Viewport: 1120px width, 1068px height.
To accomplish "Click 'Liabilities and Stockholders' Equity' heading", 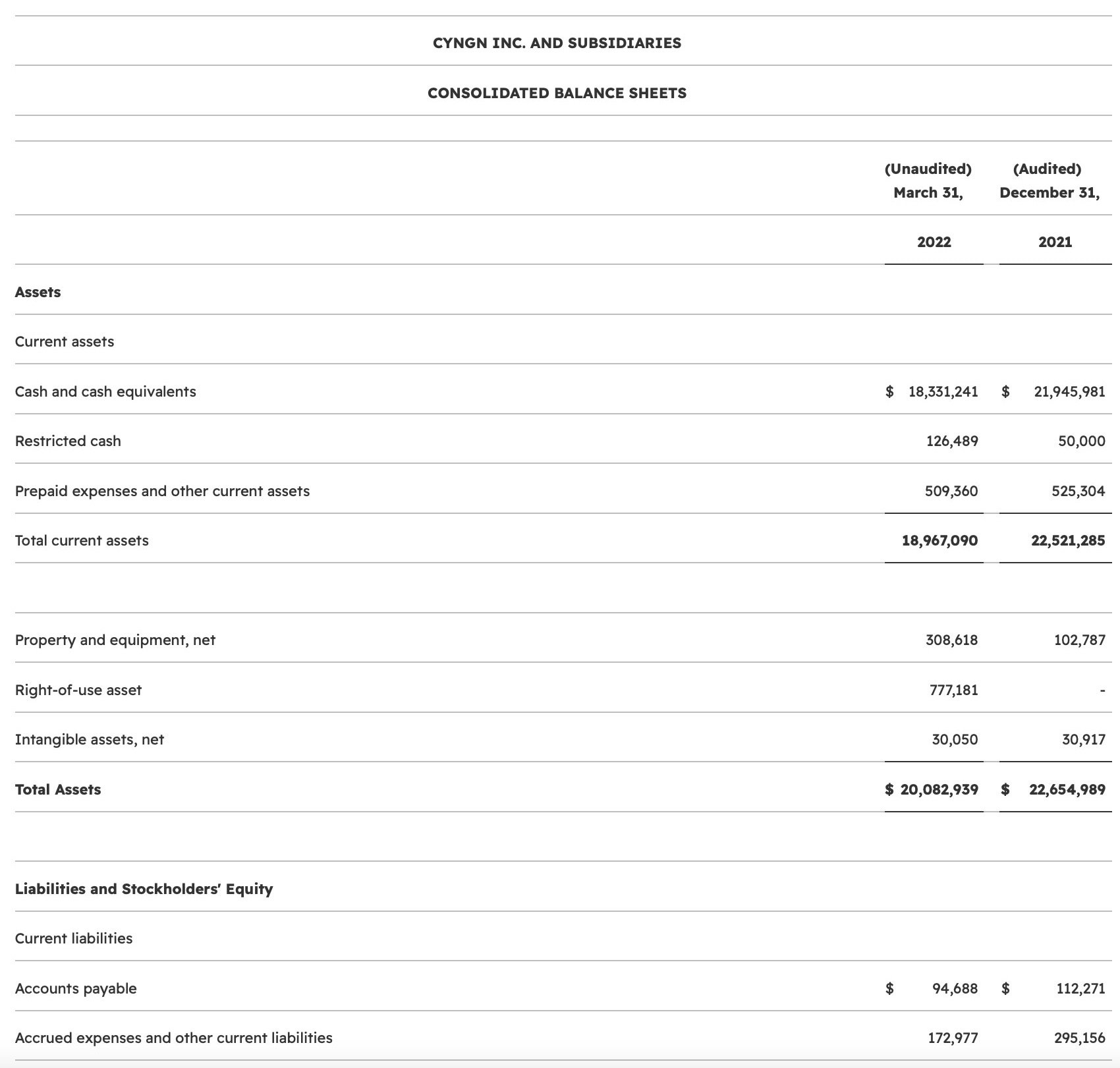I will [144, 889].
